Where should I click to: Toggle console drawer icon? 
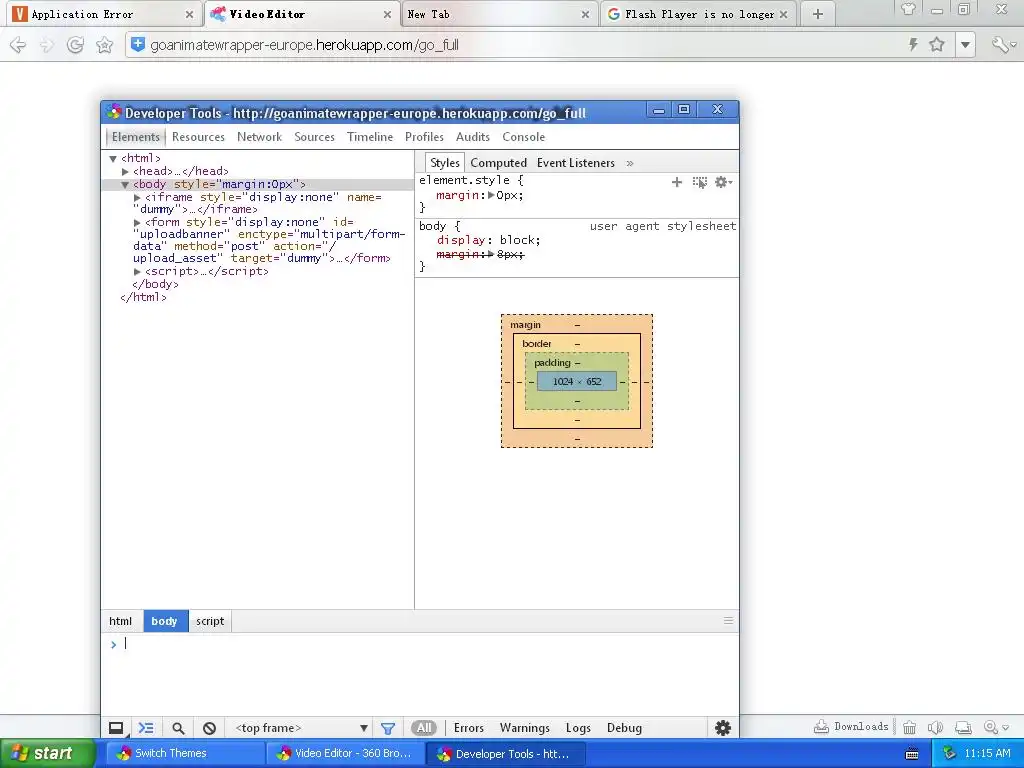click(146, 728)
